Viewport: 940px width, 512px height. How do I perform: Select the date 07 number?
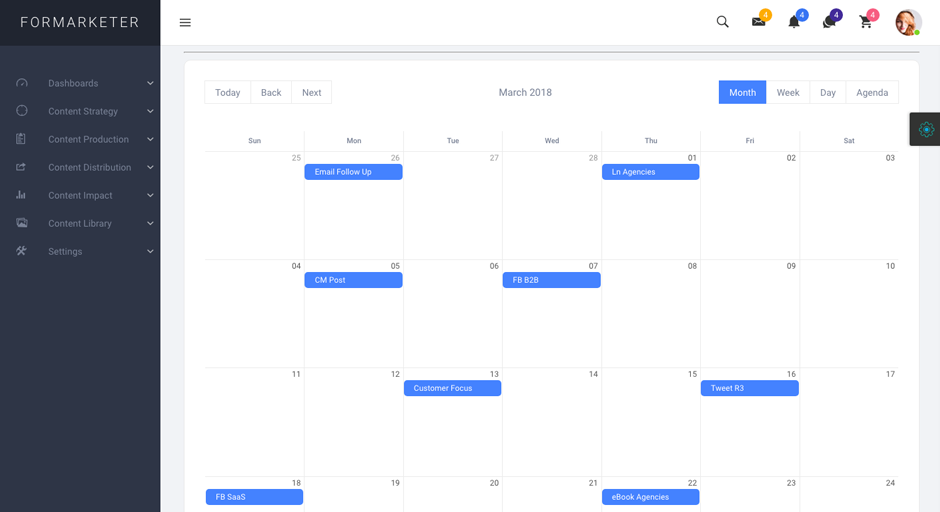(x=593, y=266)
